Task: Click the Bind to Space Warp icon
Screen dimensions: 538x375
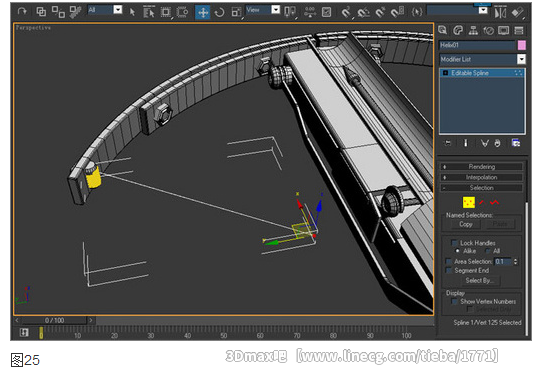Action: (75, 12)
